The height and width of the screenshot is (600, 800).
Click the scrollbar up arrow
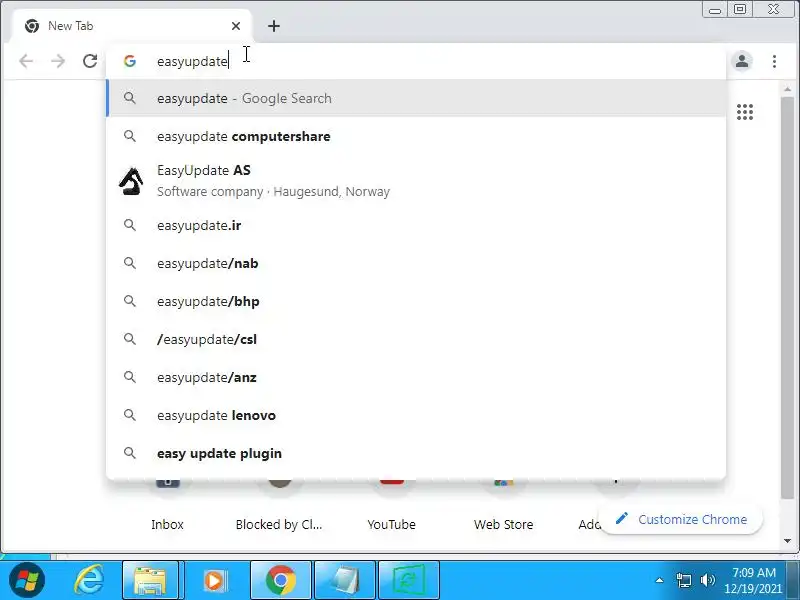[787, 89]
